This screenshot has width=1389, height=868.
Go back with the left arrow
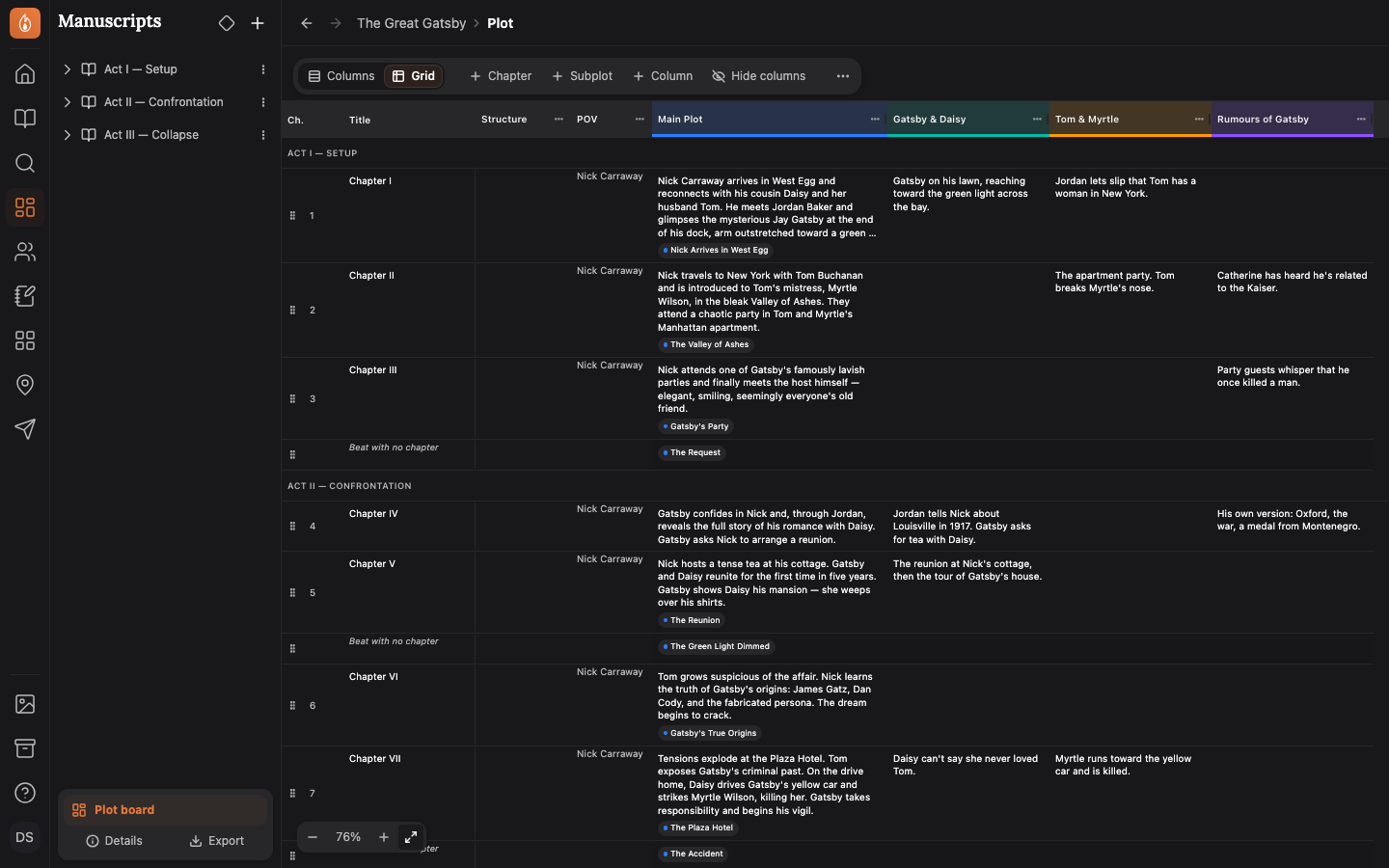pyautogui.click(x=307, y=23)
